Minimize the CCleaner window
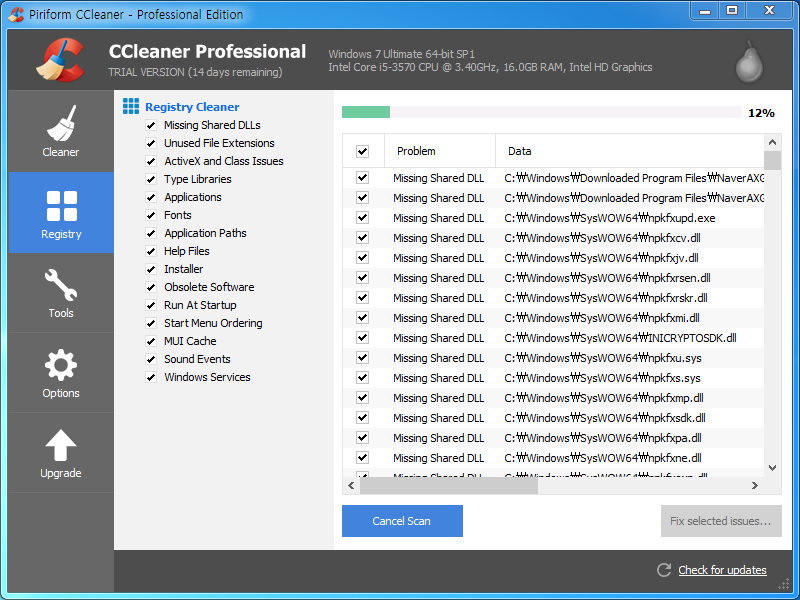Image resolution: width=800 pixels, height=600 pixels. [705, 11]
